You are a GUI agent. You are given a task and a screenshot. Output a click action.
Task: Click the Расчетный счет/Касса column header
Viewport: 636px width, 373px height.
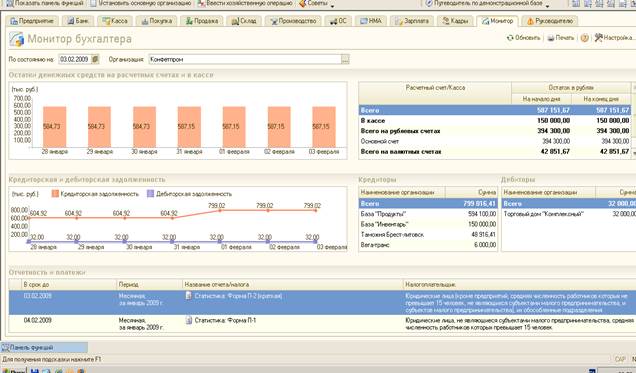[x=435, y=93]
